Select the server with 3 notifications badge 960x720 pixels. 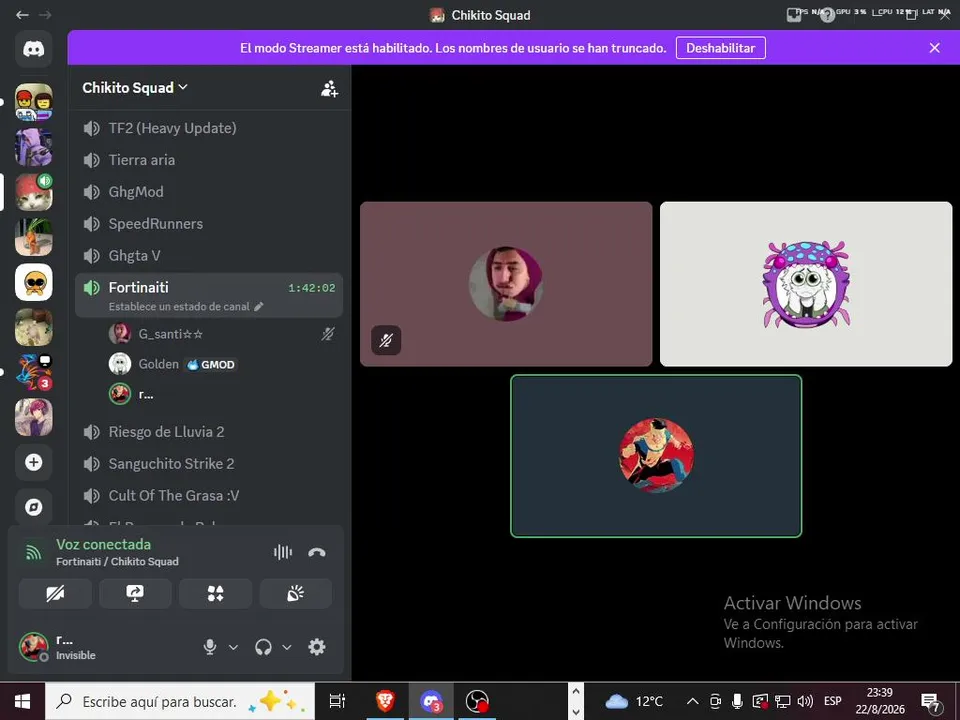(34, 372)
